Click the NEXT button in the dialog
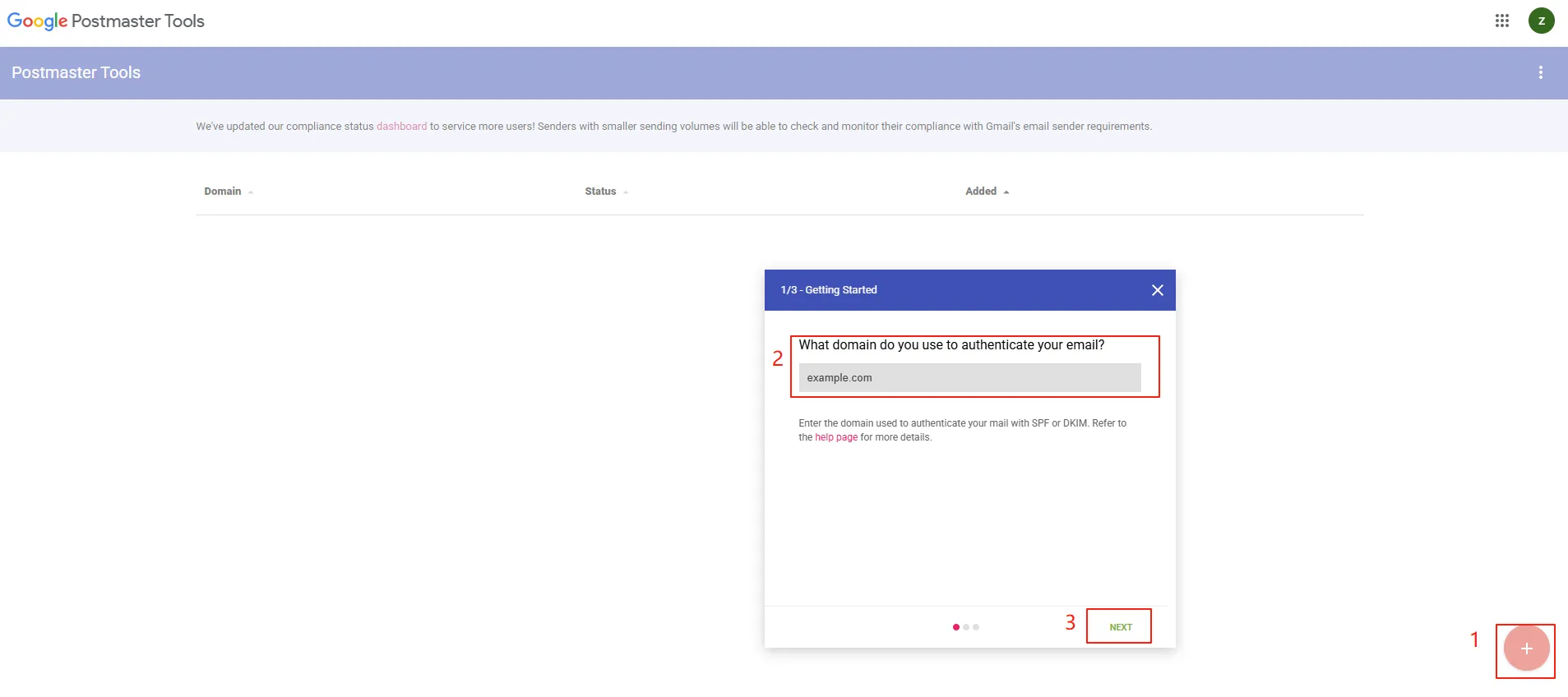1568x697 pixels. coord(1120,627)
